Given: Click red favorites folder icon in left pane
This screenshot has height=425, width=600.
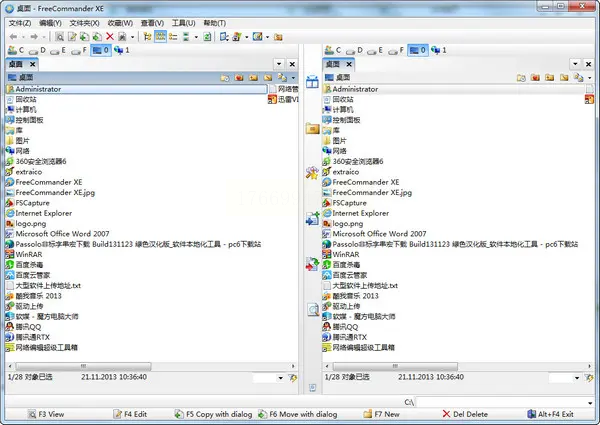Looking at the screenshot, I should click(x=239, y=78).
